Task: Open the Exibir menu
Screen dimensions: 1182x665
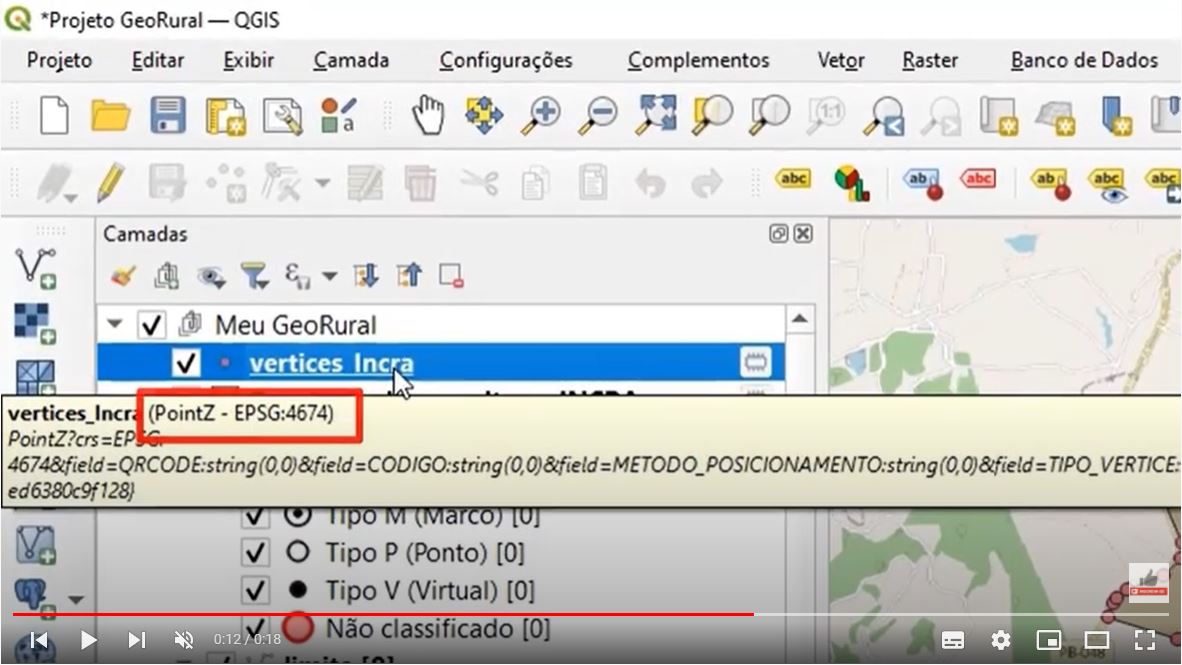Action: [x=248, y=60]
